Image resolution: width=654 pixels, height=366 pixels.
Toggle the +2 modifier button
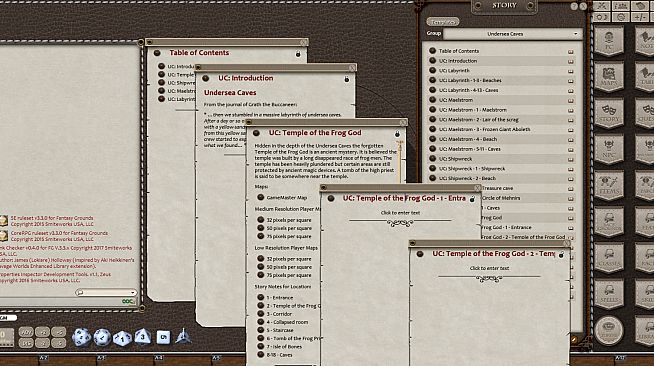pyautogui.click(x=43, y=332)
